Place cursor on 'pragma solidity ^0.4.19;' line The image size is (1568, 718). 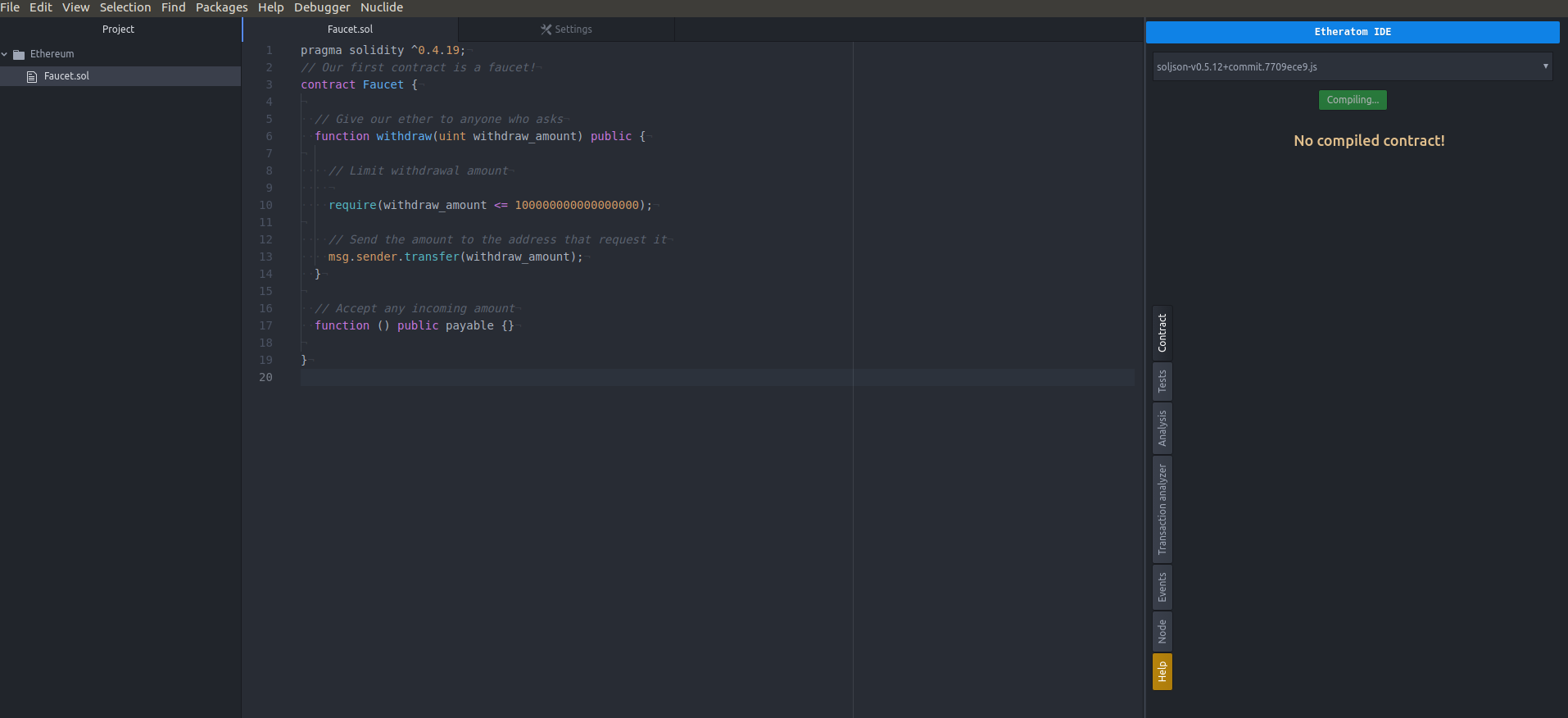(383, 51)
